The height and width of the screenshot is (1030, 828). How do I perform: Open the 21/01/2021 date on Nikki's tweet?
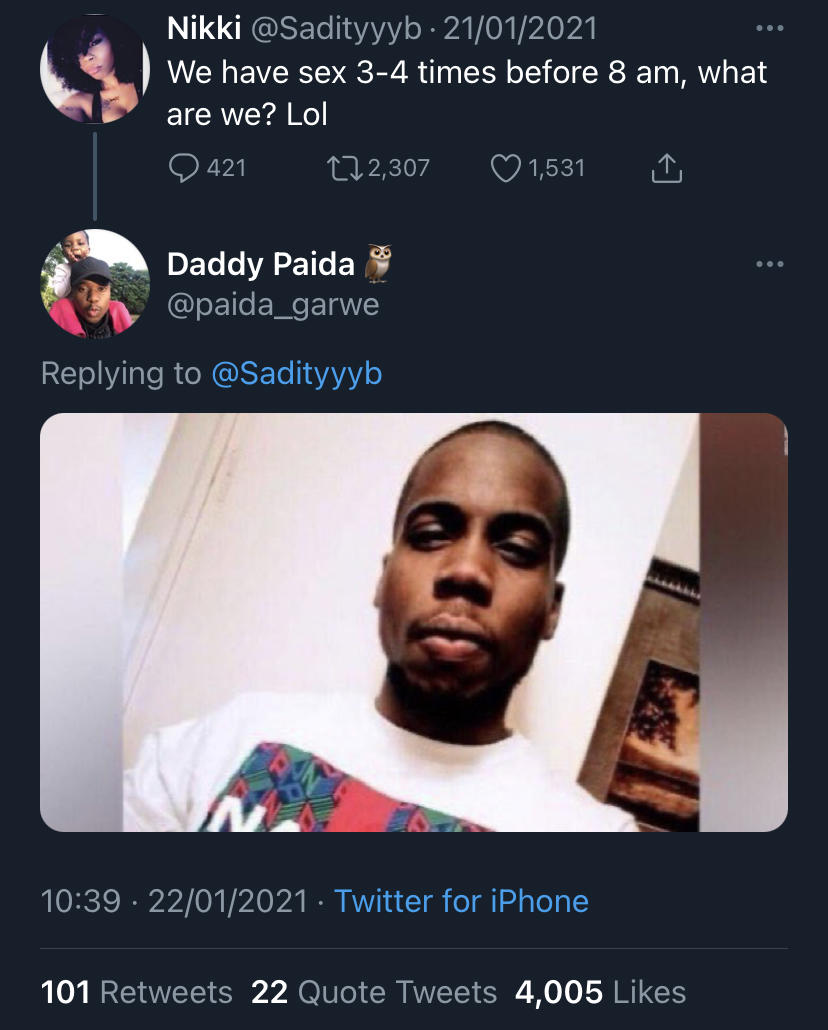click(520, 29)
